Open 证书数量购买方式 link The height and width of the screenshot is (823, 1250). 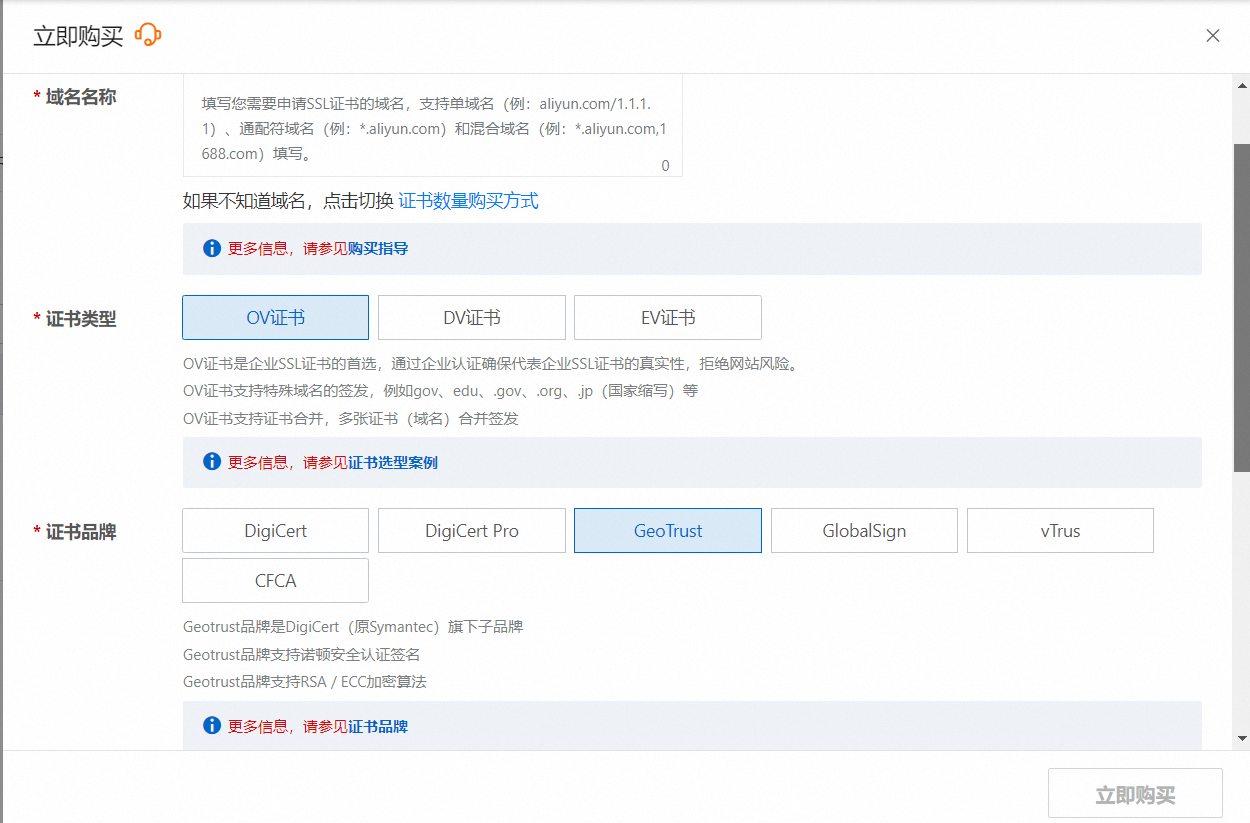[x=468, y=201]
